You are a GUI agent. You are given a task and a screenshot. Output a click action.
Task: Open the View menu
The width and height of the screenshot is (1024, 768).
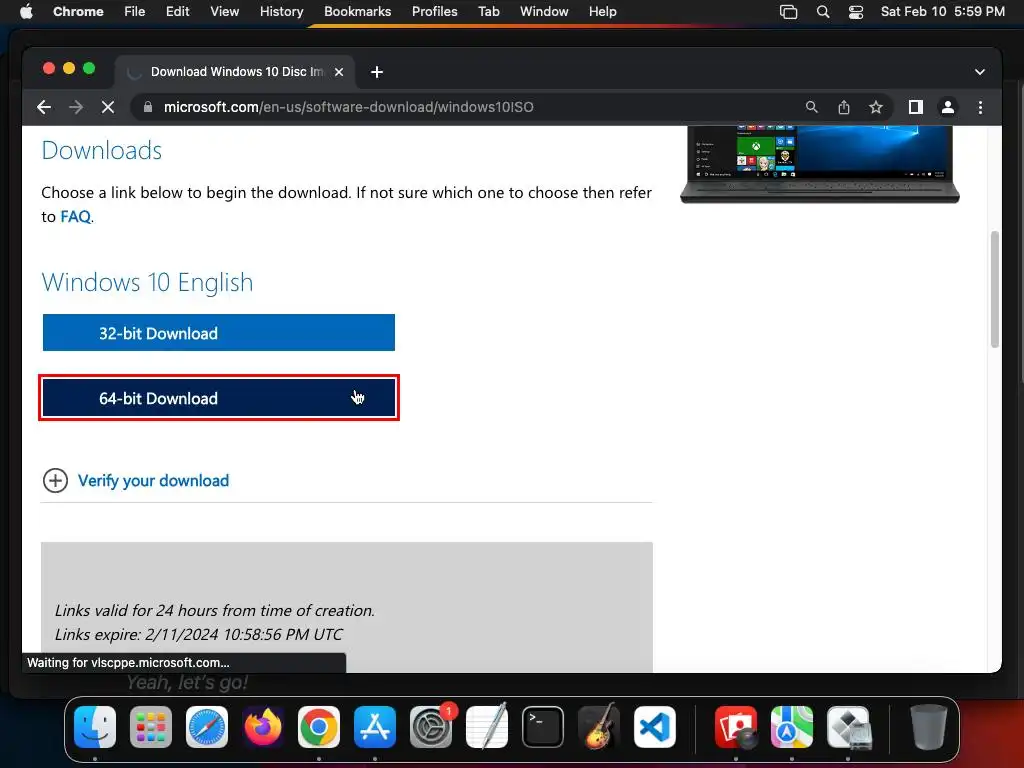pyautogui.click(x=224, y=12)
